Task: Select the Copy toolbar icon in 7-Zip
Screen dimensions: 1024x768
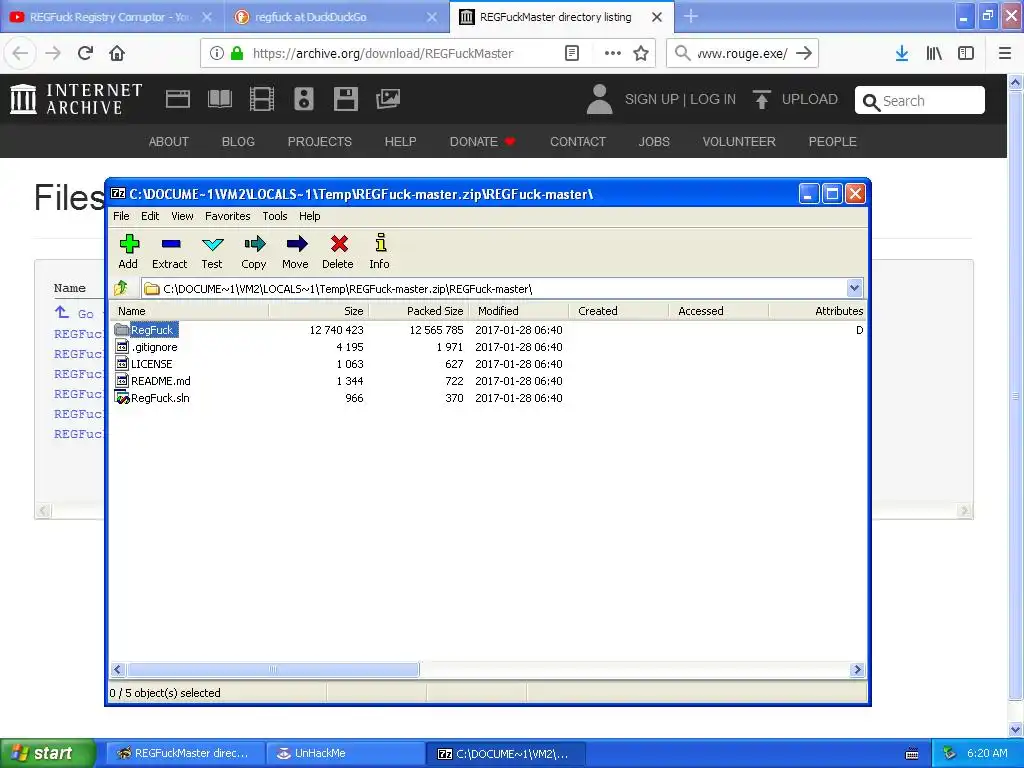Action: pyautogui.click(x=254, y=251)
